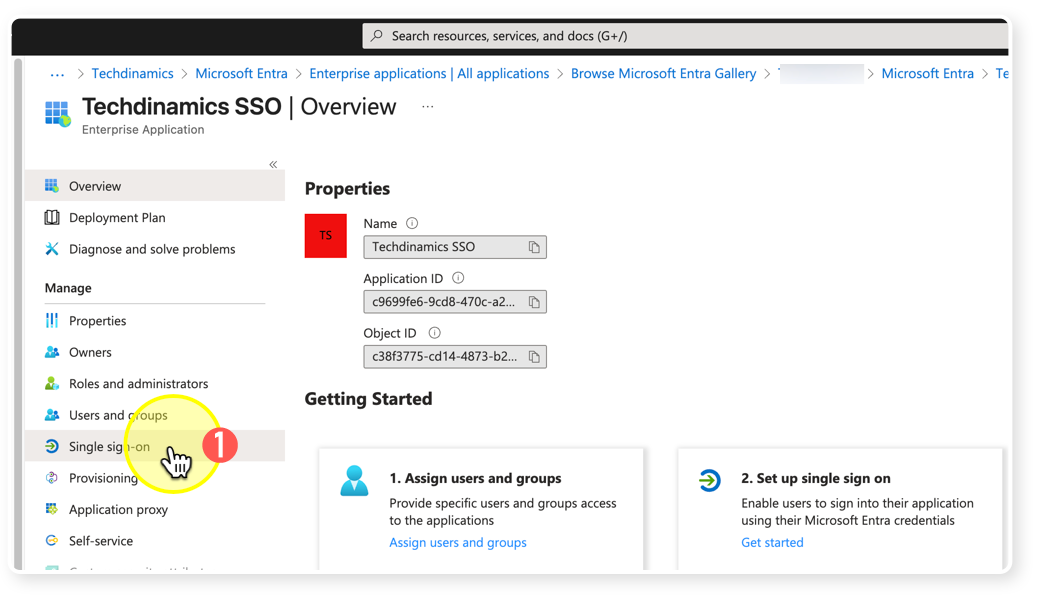This screenshot has height=611, width=1046.
Task: Click the Set up single sign on card icon
Action: click(709, 480)
